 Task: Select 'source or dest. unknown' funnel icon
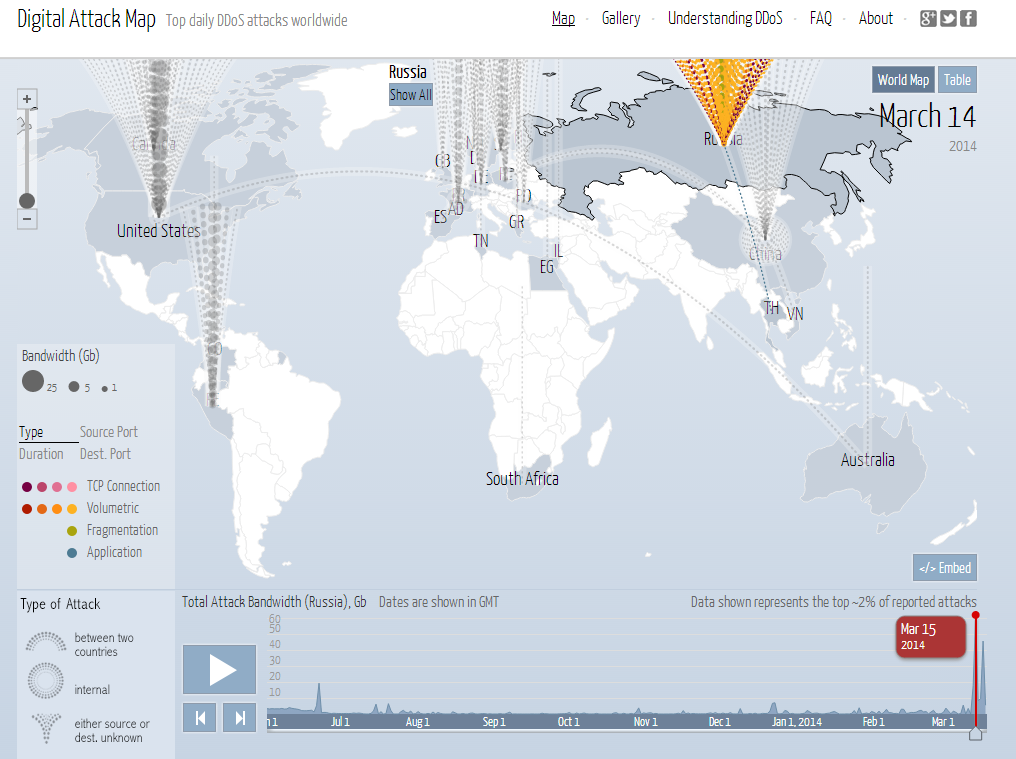pos(46,728)
